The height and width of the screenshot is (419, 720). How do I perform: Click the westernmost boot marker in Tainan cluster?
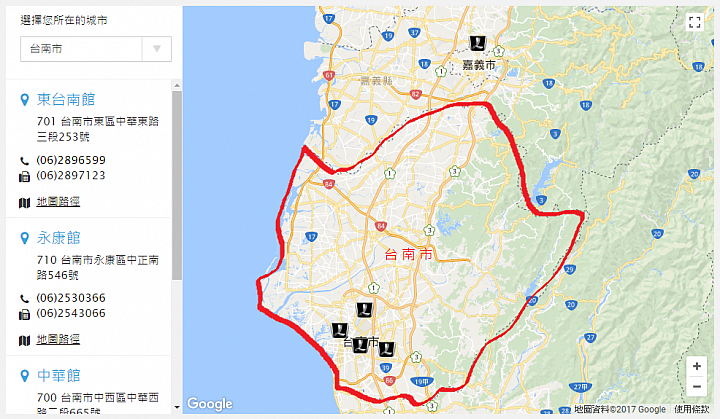(340, 329)
